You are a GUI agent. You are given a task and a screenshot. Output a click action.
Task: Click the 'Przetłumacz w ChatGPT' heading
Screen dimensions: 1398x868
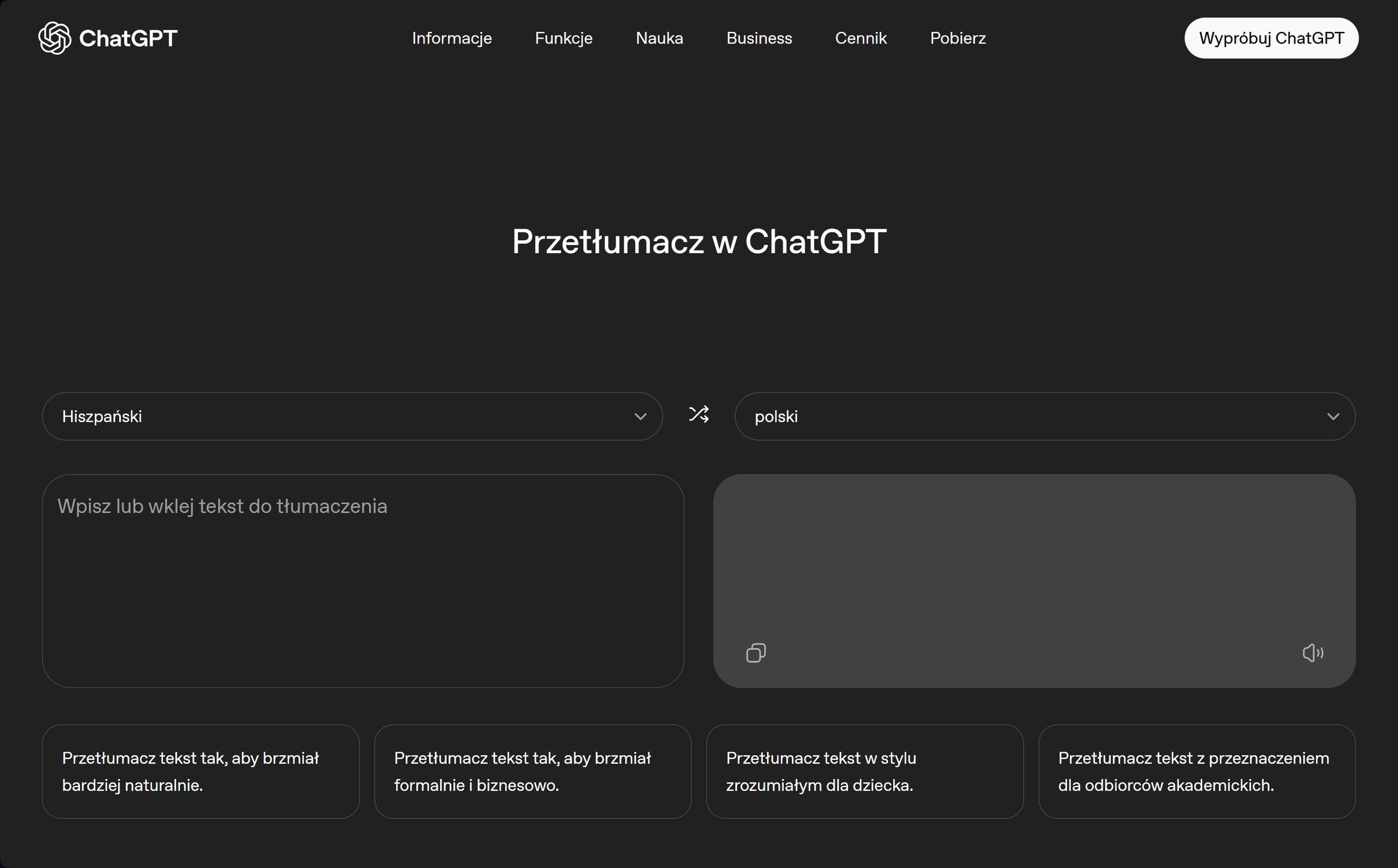(699, 242)
